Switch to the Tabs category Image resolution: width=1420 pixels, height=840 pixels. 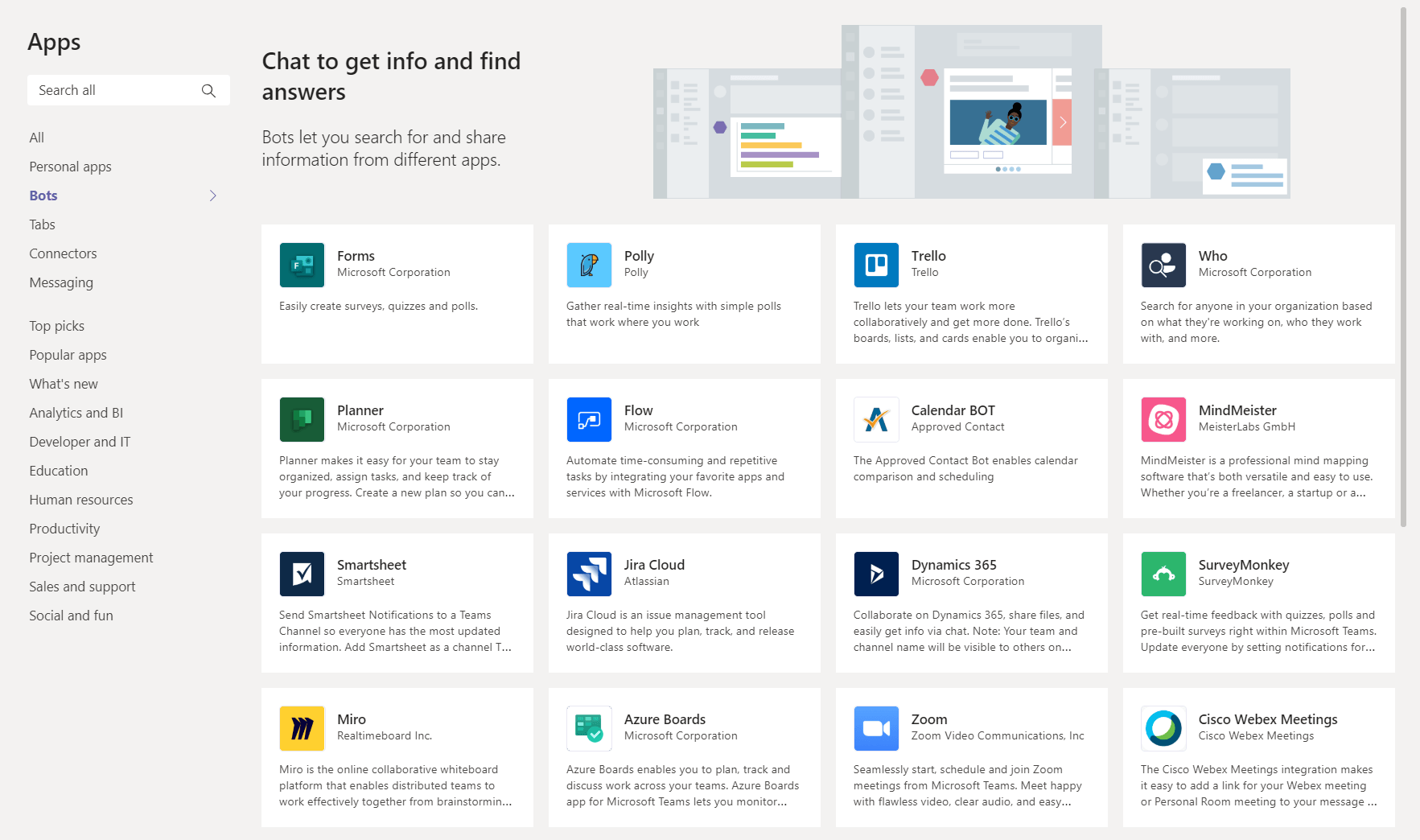click(x=43, y=224)
